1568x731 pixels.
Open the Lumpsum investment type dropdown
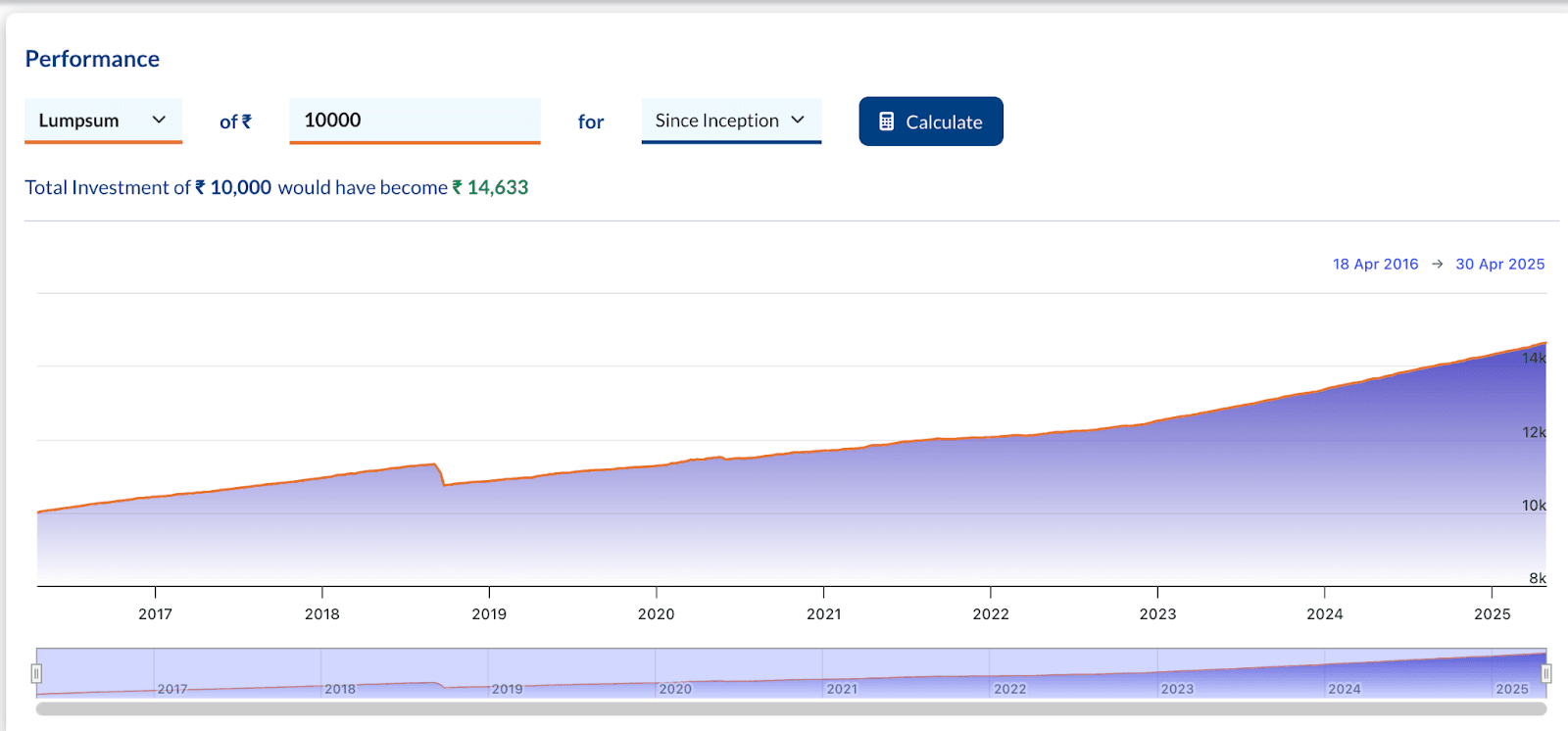tap(103, 121)
